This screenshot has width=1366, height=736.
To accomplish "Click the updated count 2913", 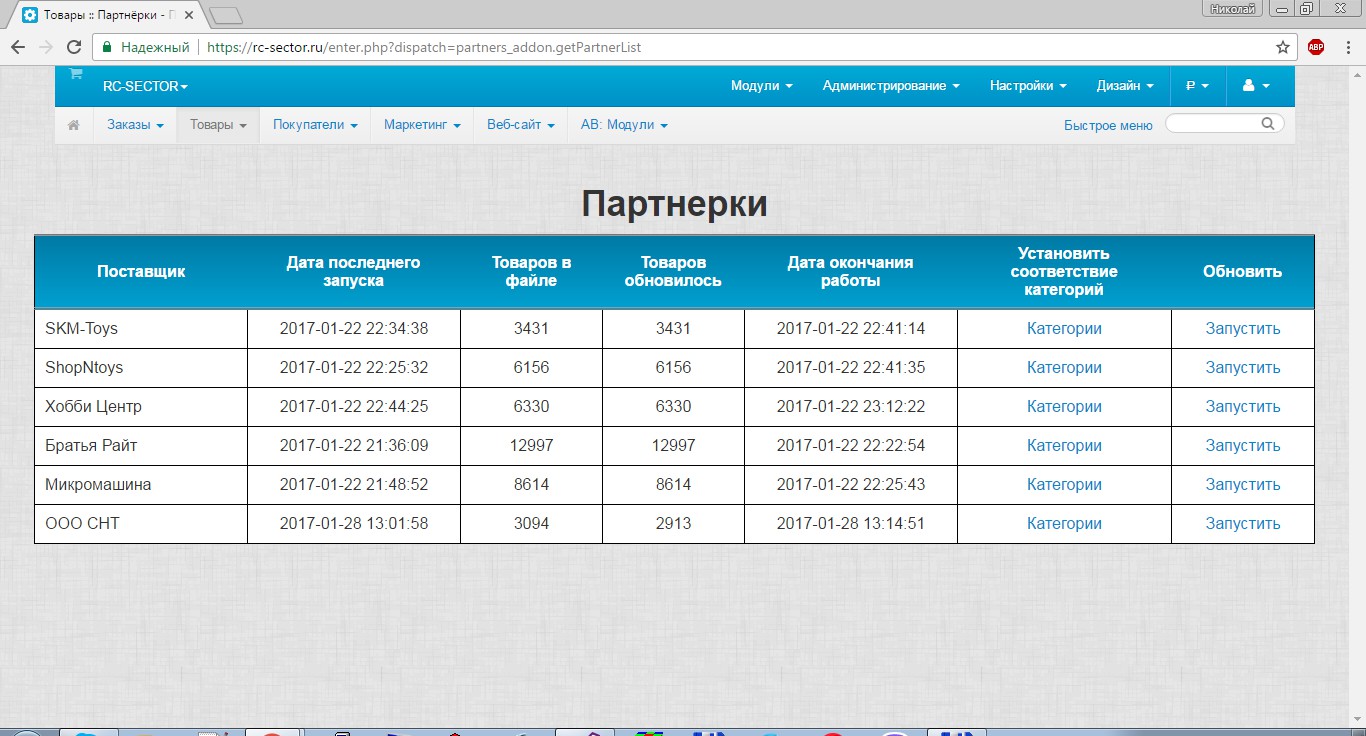I will 673,524.
